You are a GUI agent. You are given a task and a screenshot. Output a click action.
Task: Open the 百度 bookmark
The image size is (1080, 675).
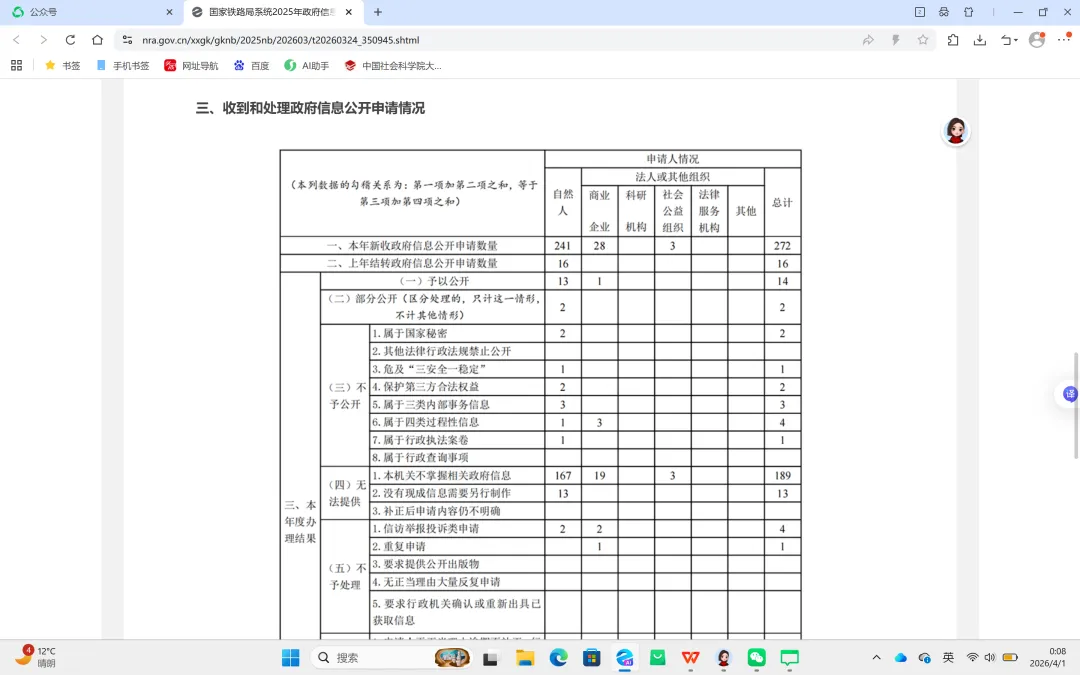(251, 65)
